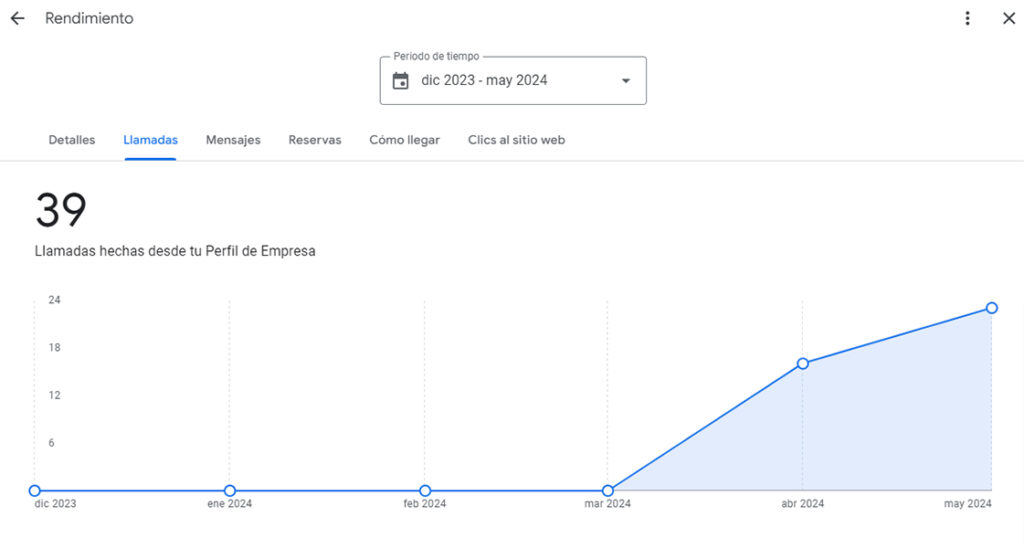Select the may 2024 data point

(992, 308)
